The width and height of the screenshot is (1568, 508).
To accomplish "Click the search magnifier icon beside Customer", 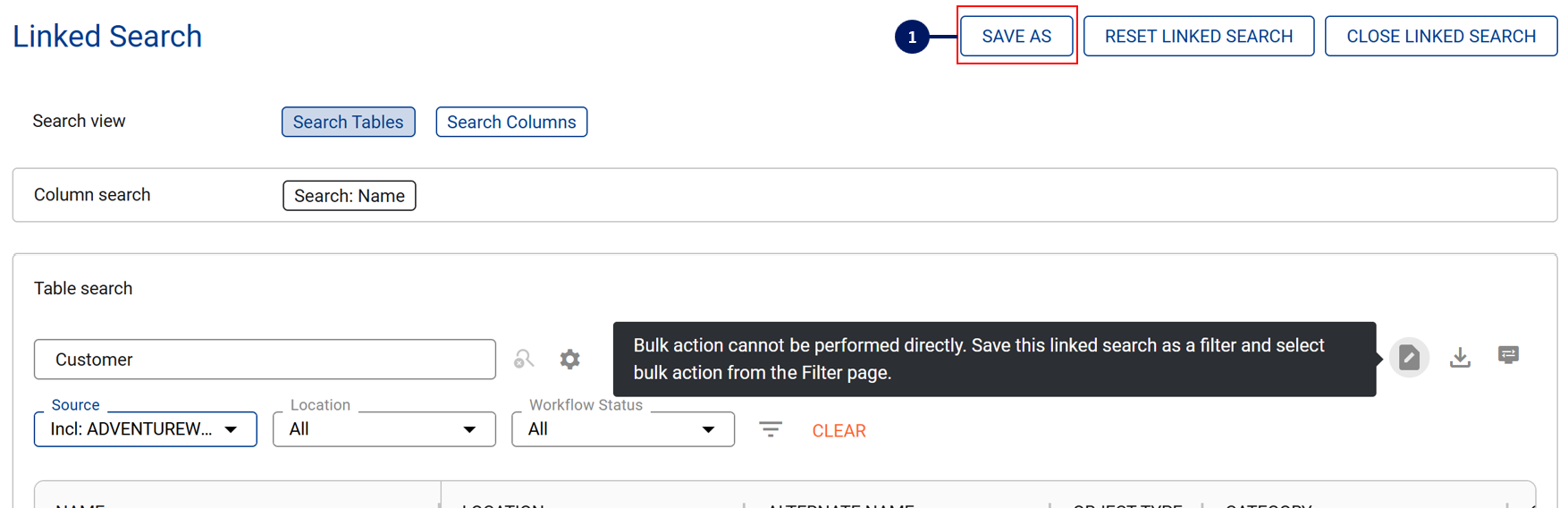I will click(x=524, y=360).
